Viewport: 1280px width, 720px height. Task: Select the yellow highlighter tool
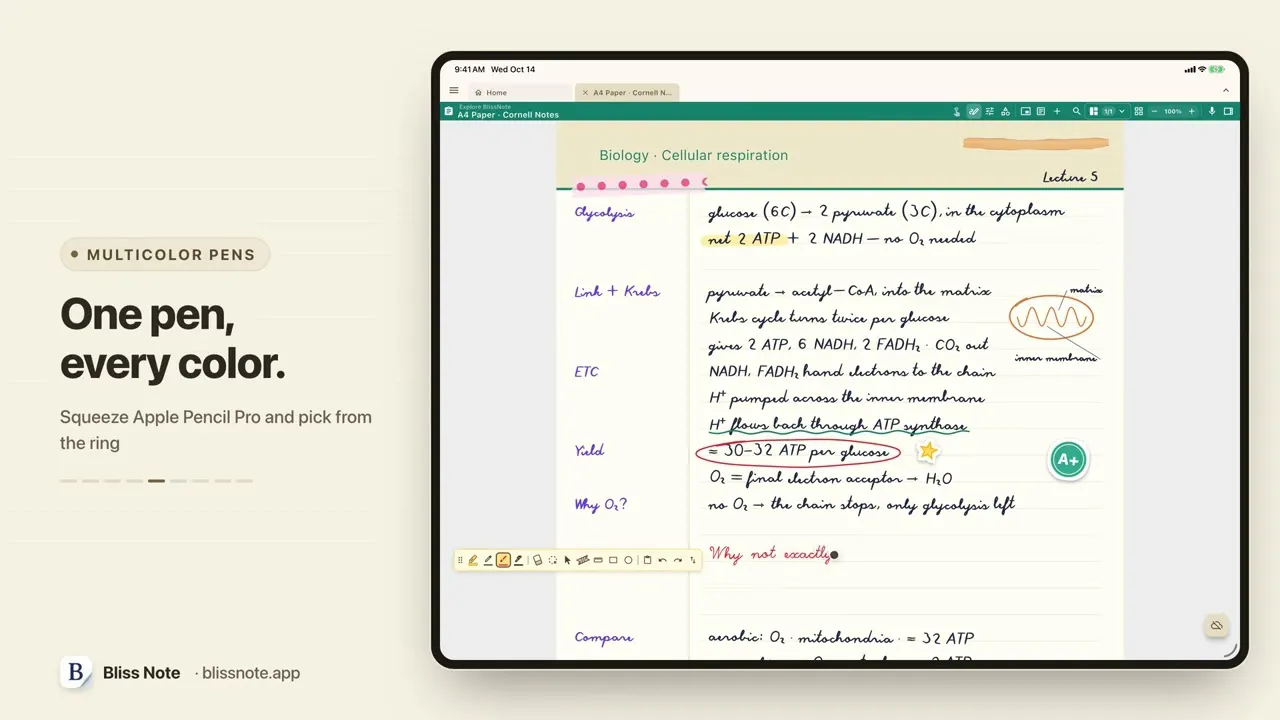tap(473, 560)
